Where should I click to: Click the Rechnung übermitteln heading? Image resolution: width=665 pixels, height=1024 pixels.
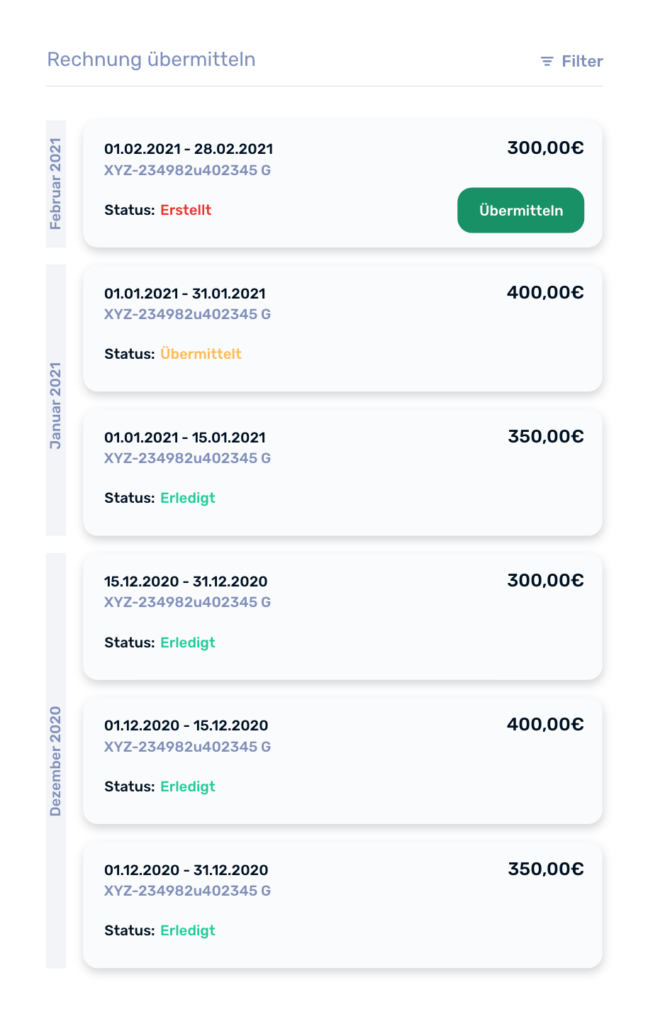pos(151,60)
